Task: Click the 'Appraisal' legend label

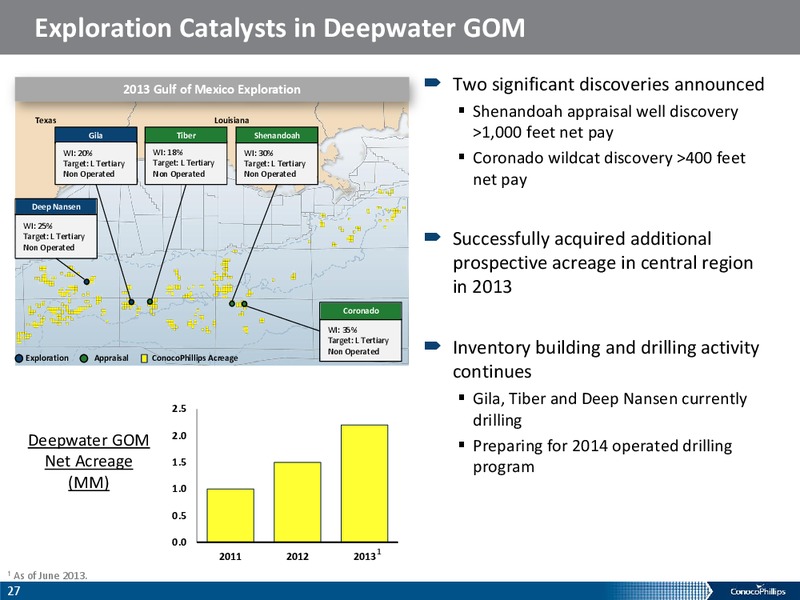Action: (111, 358)
